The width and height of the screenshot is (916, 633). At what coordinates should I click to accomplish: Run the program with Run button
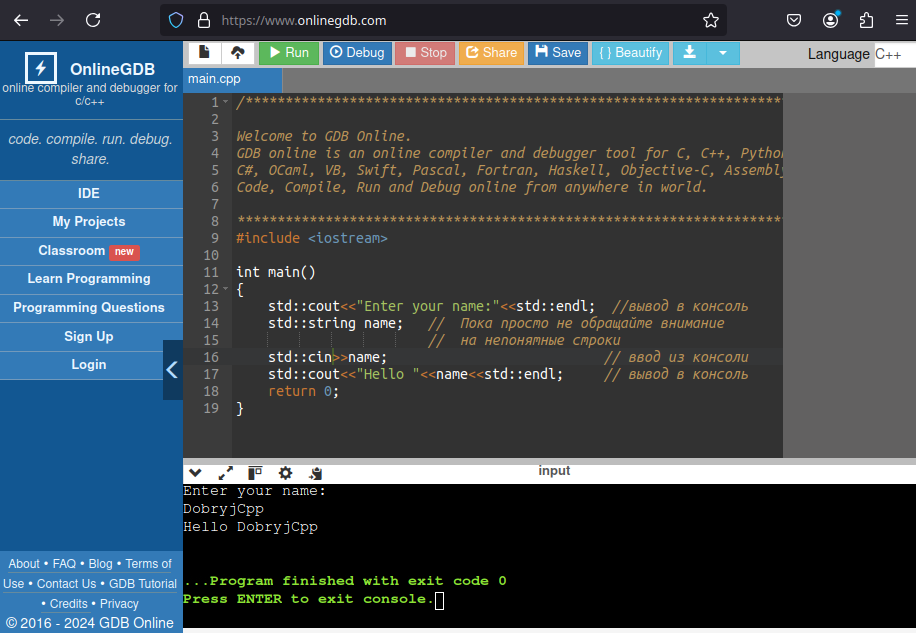click(x=289, y=53)
